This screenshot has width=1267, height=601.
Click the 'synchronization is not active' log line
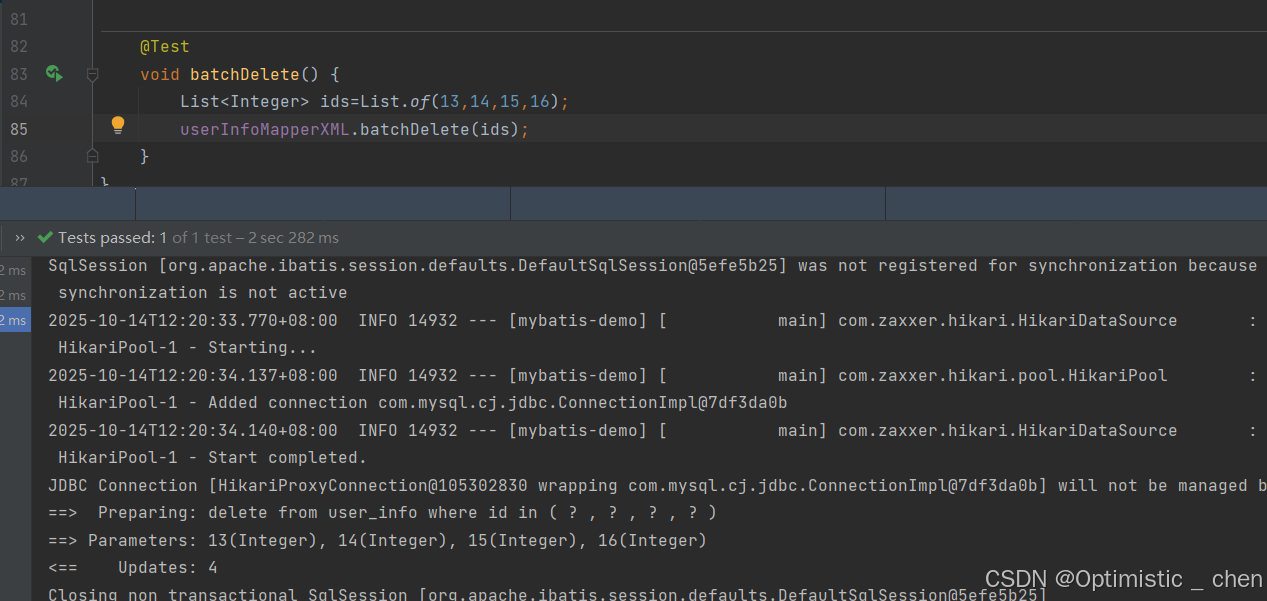[203, 293]
